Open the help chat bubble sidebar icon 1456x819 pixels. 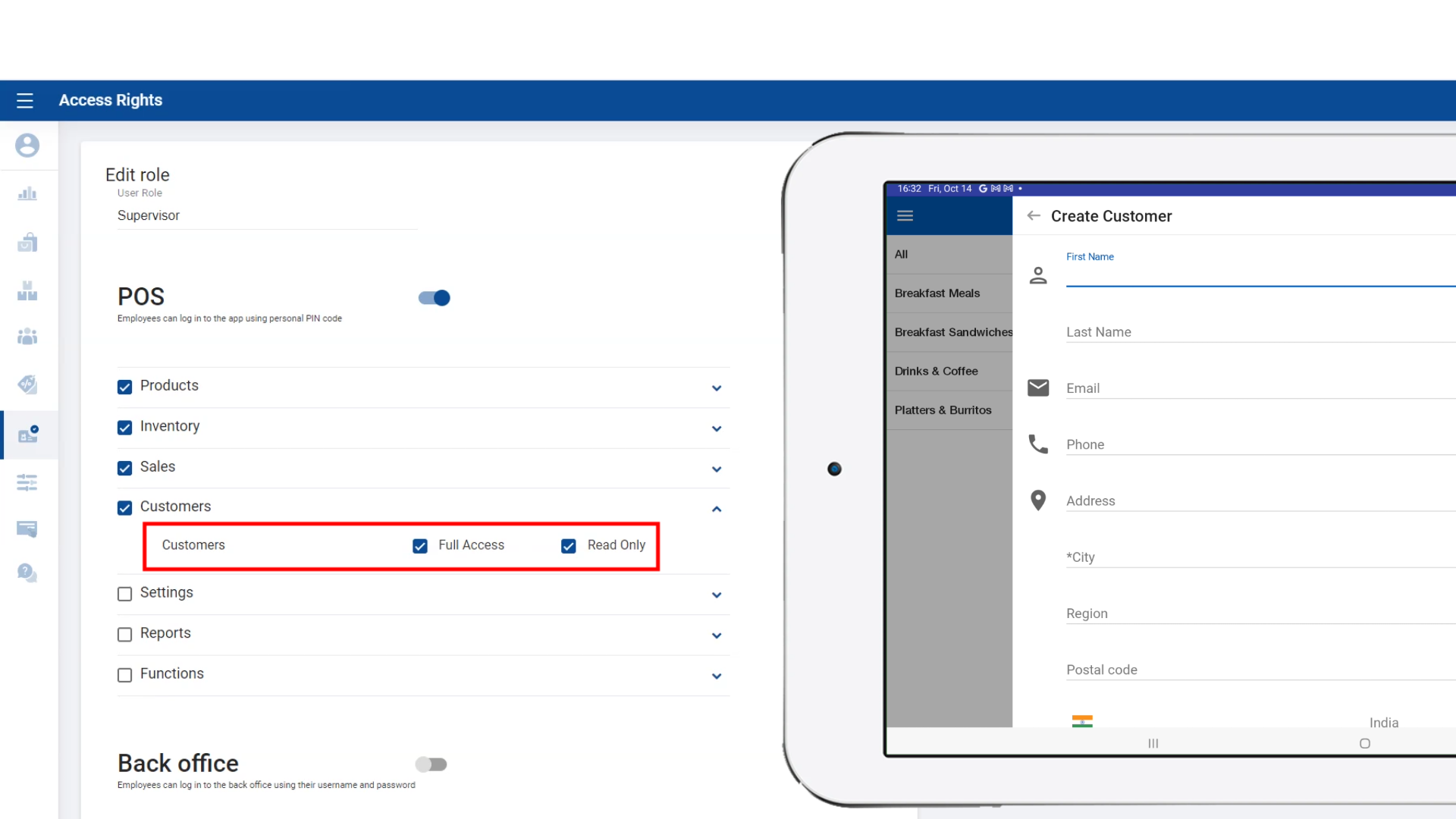pos(27,573)
